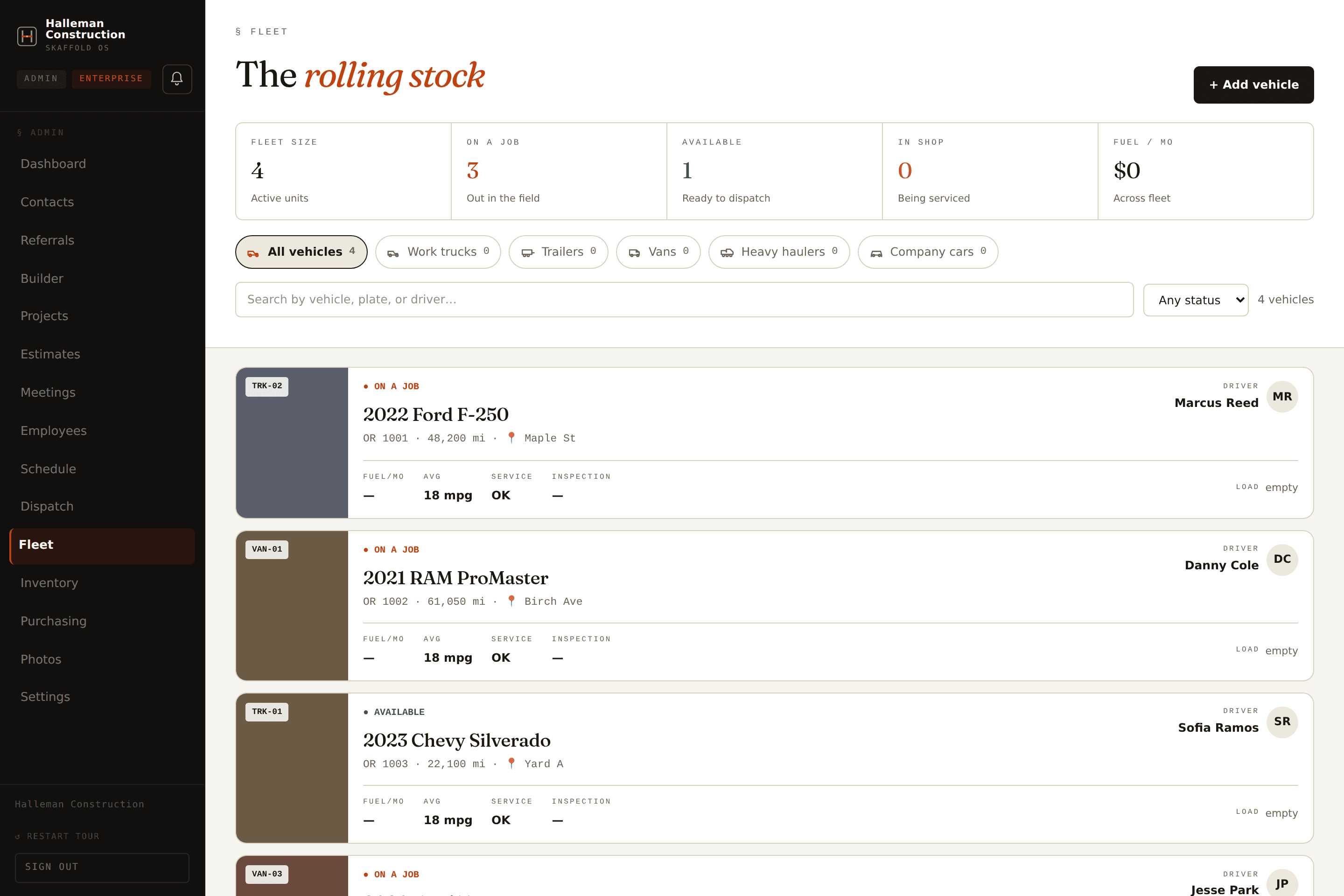Click Restart Tour link
Screen dimensions: 1344x896
(x=57, y=836)
